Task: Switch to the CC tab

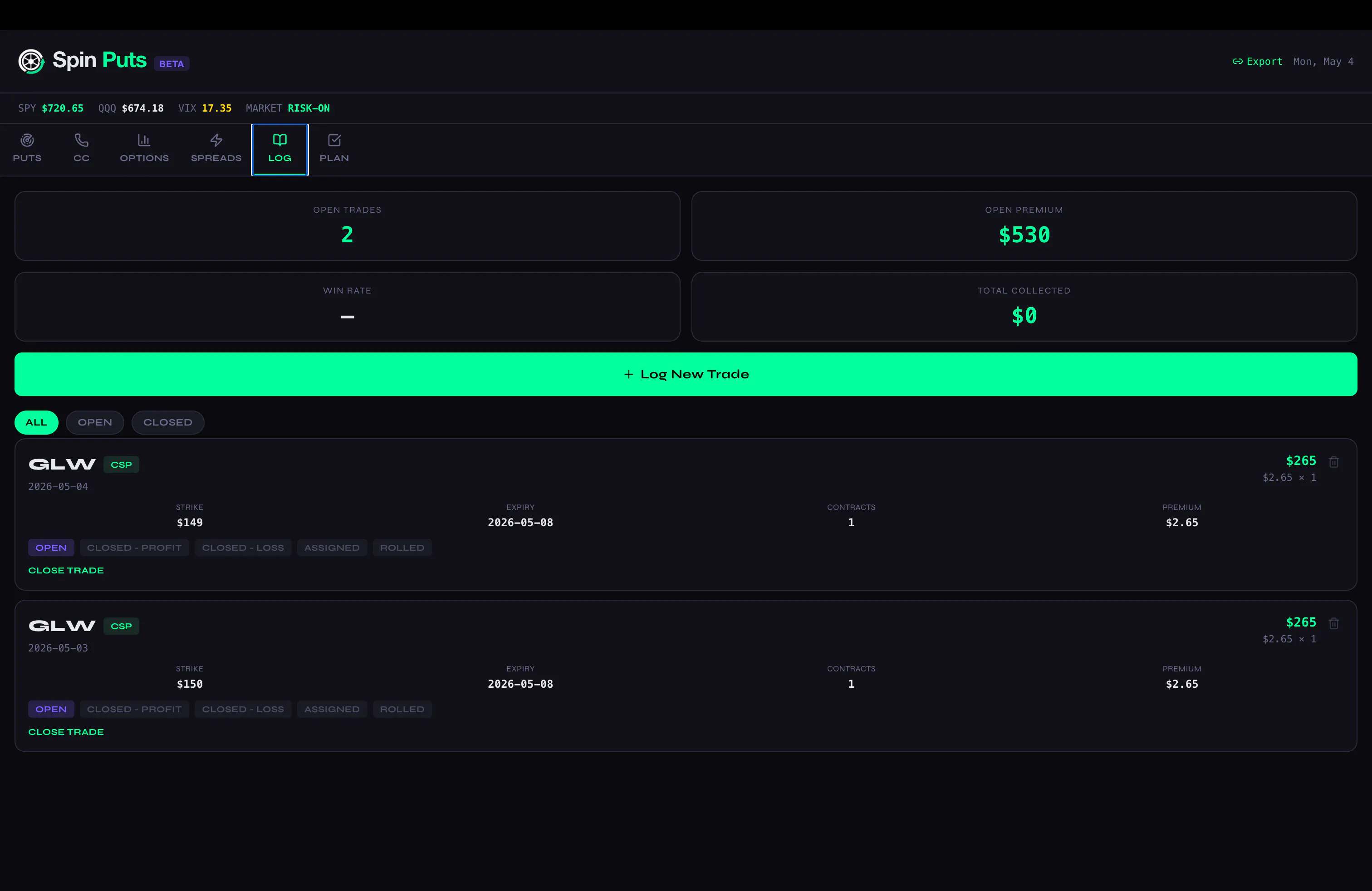Action: (81, 149)
